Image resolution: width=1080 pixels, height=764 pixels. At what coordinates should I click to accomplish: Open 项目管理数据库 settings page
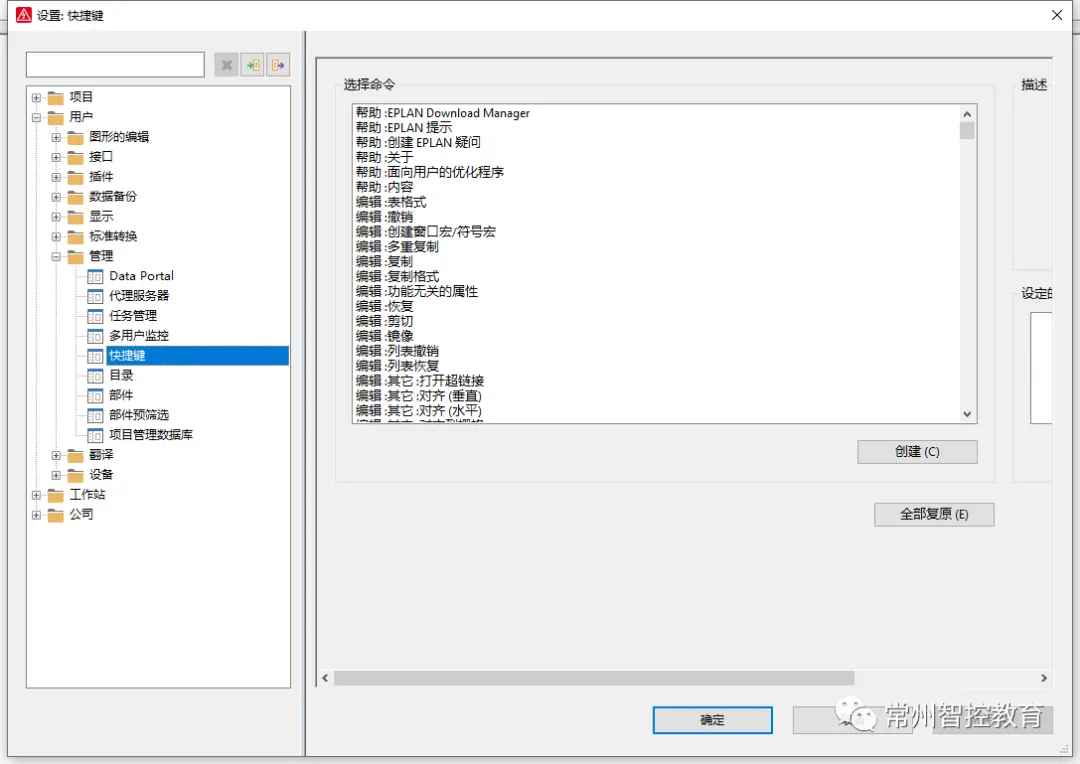[x=151, y=435]
